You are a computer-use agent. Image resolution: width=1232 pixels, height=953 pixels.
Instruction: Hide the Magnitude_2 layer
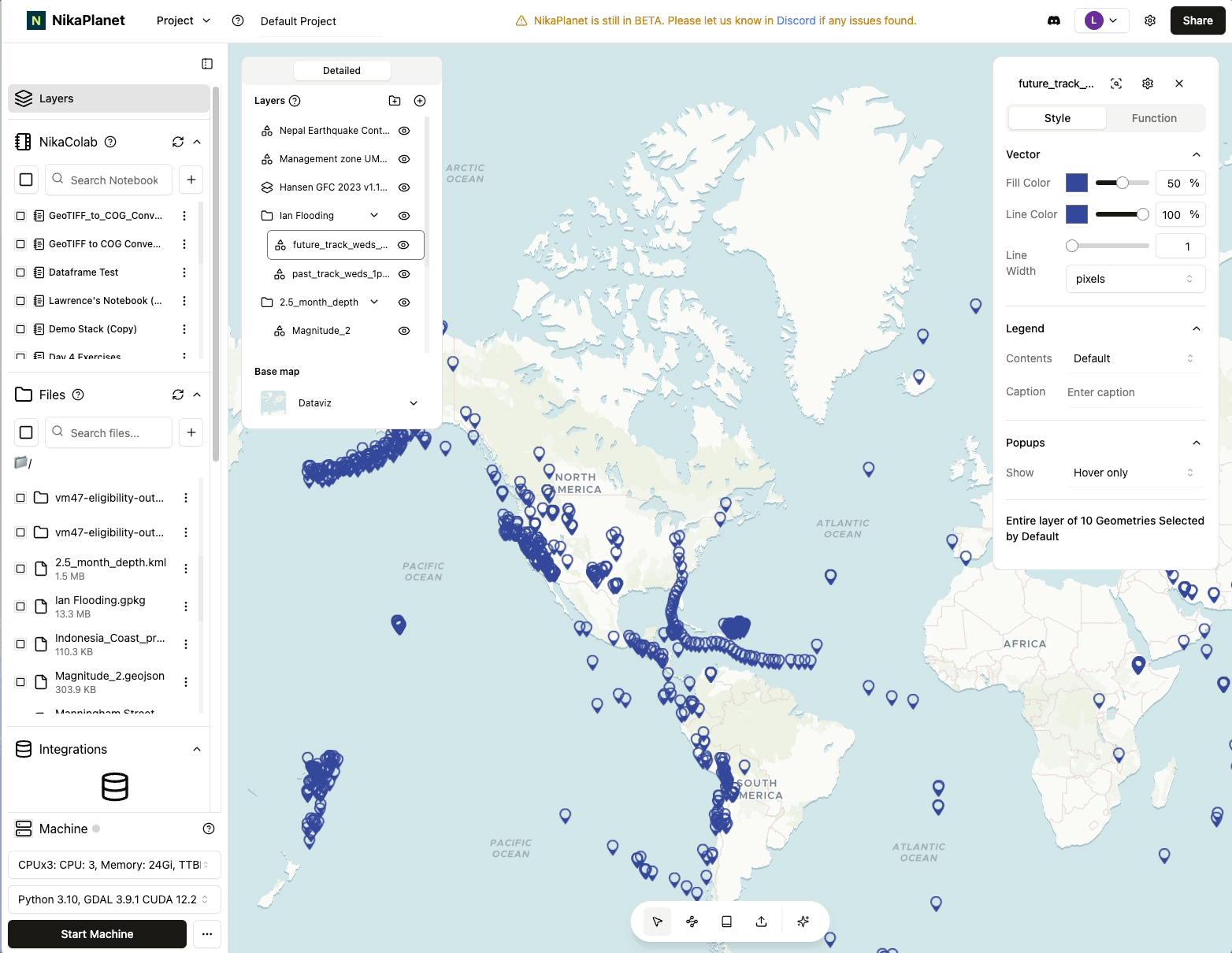[x=404, y=331]
